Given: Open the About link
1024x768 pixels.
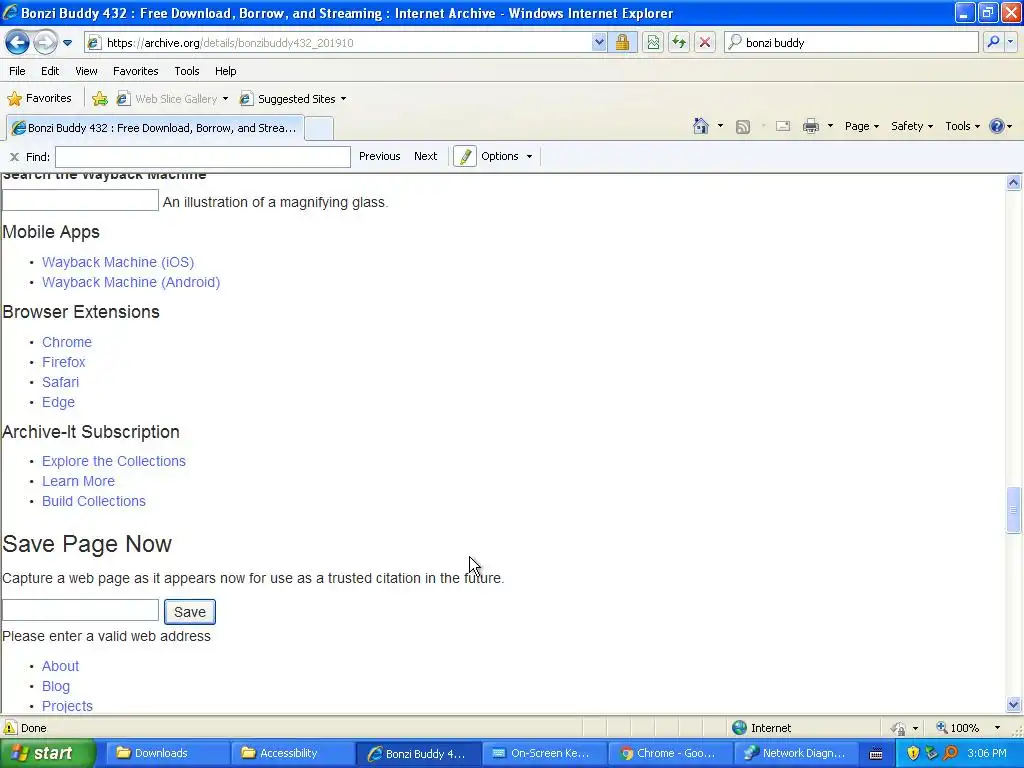Looking at the screenshot, I should point(60,666).
